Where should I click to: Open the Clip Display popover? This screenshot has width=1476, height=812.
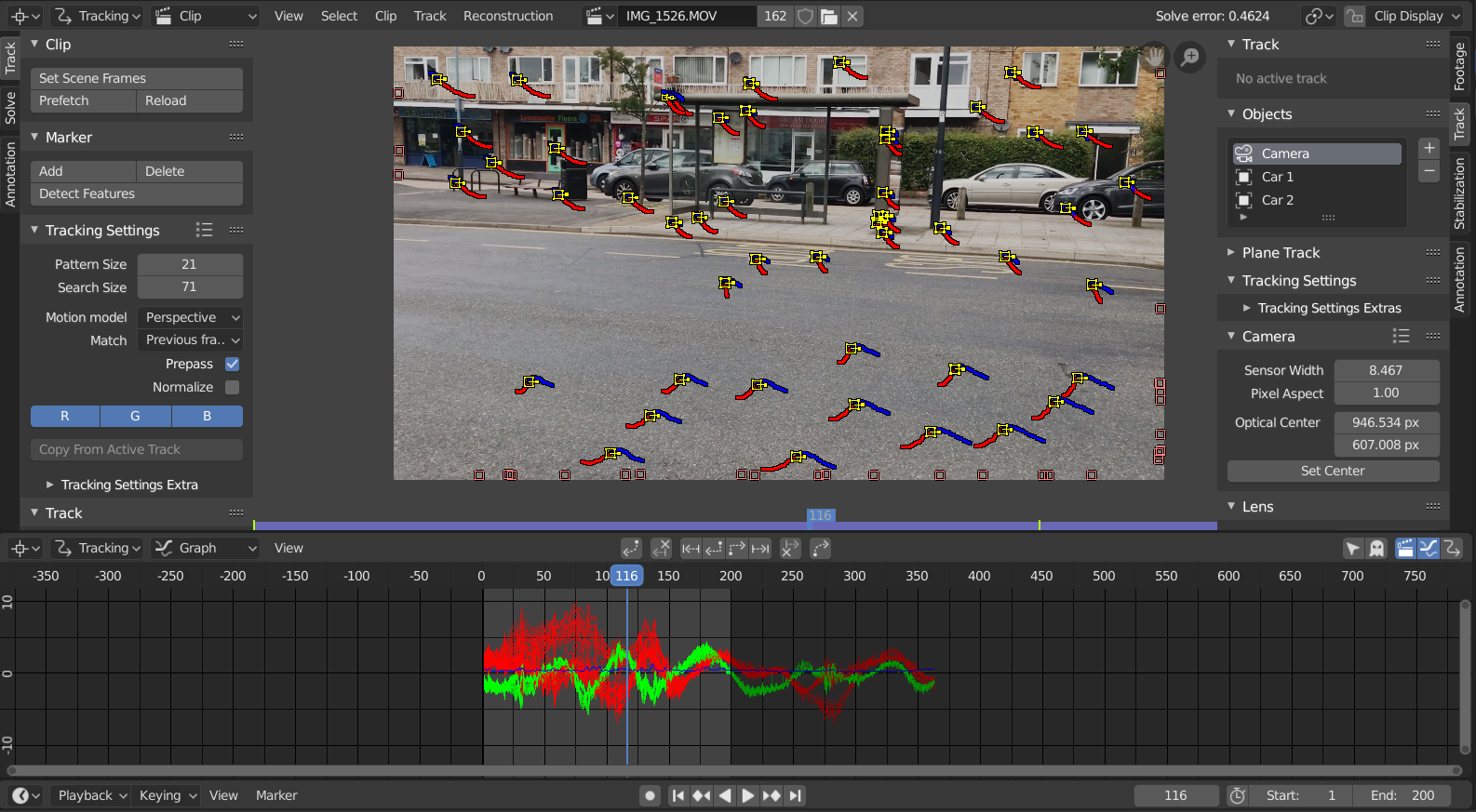coord(1416,16)
